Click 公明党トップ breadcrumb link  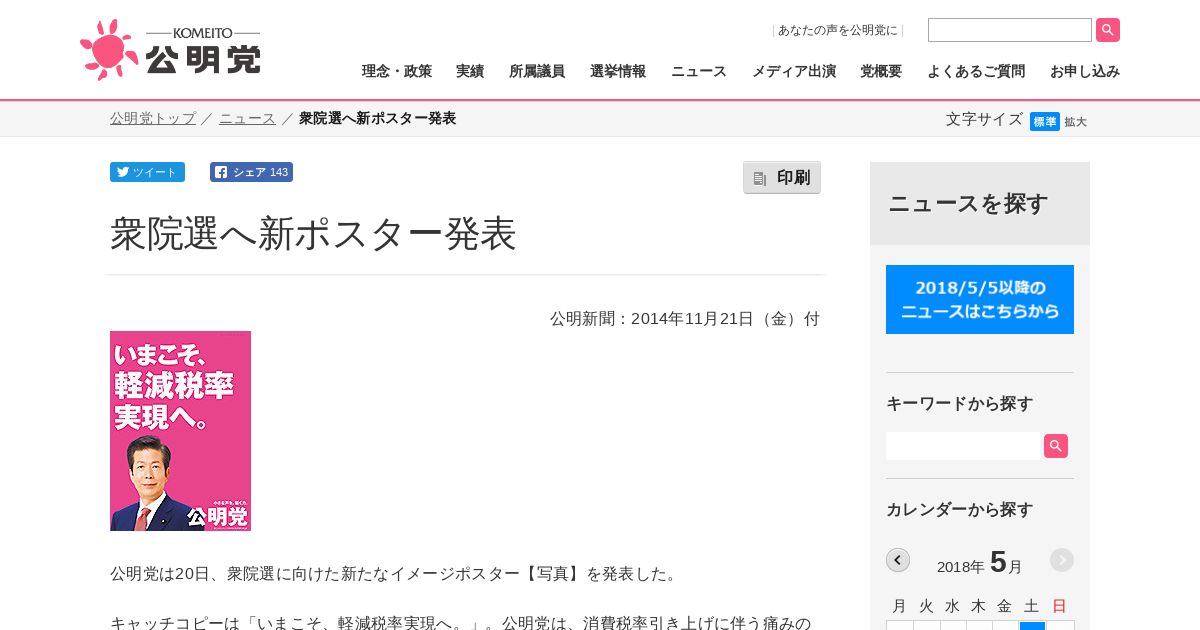(153, 118)
